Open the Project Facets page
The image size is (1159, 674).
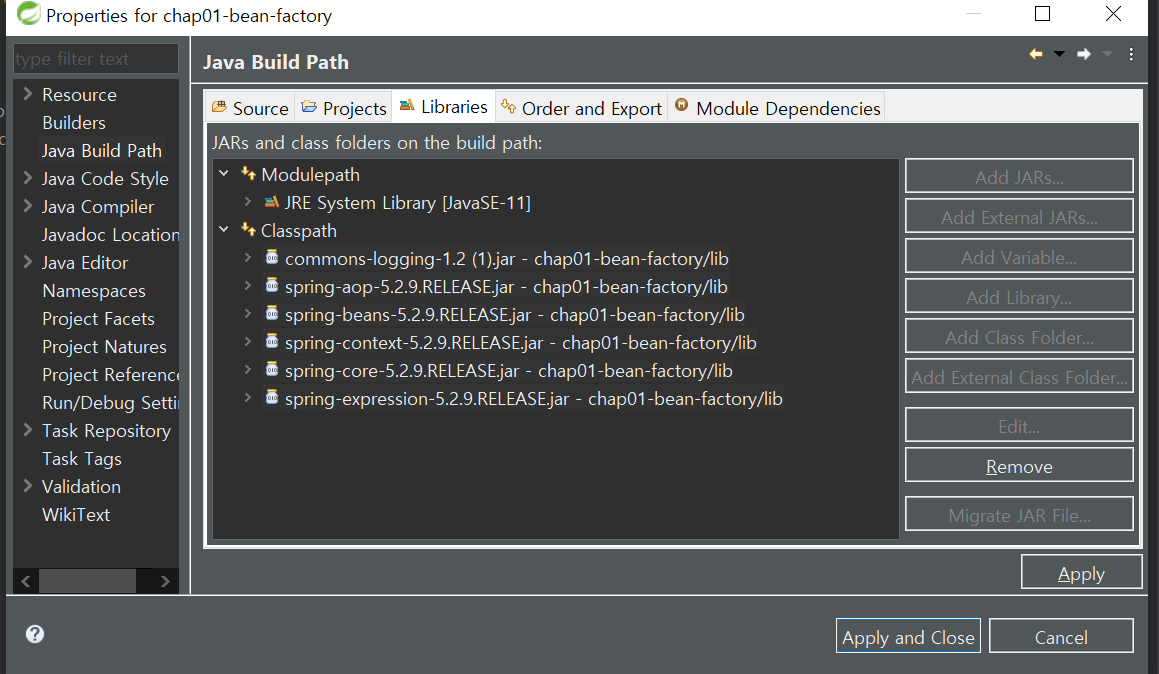[98, 319]
